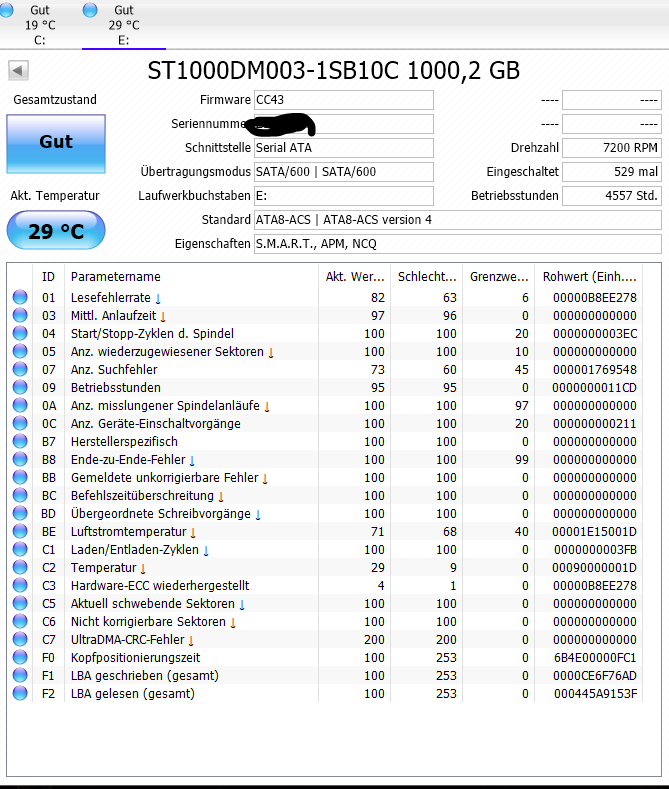Click Eigenschaften field S.M.A.R.T., APM, NCQ

pyautogui.click(x=458, y=244)
